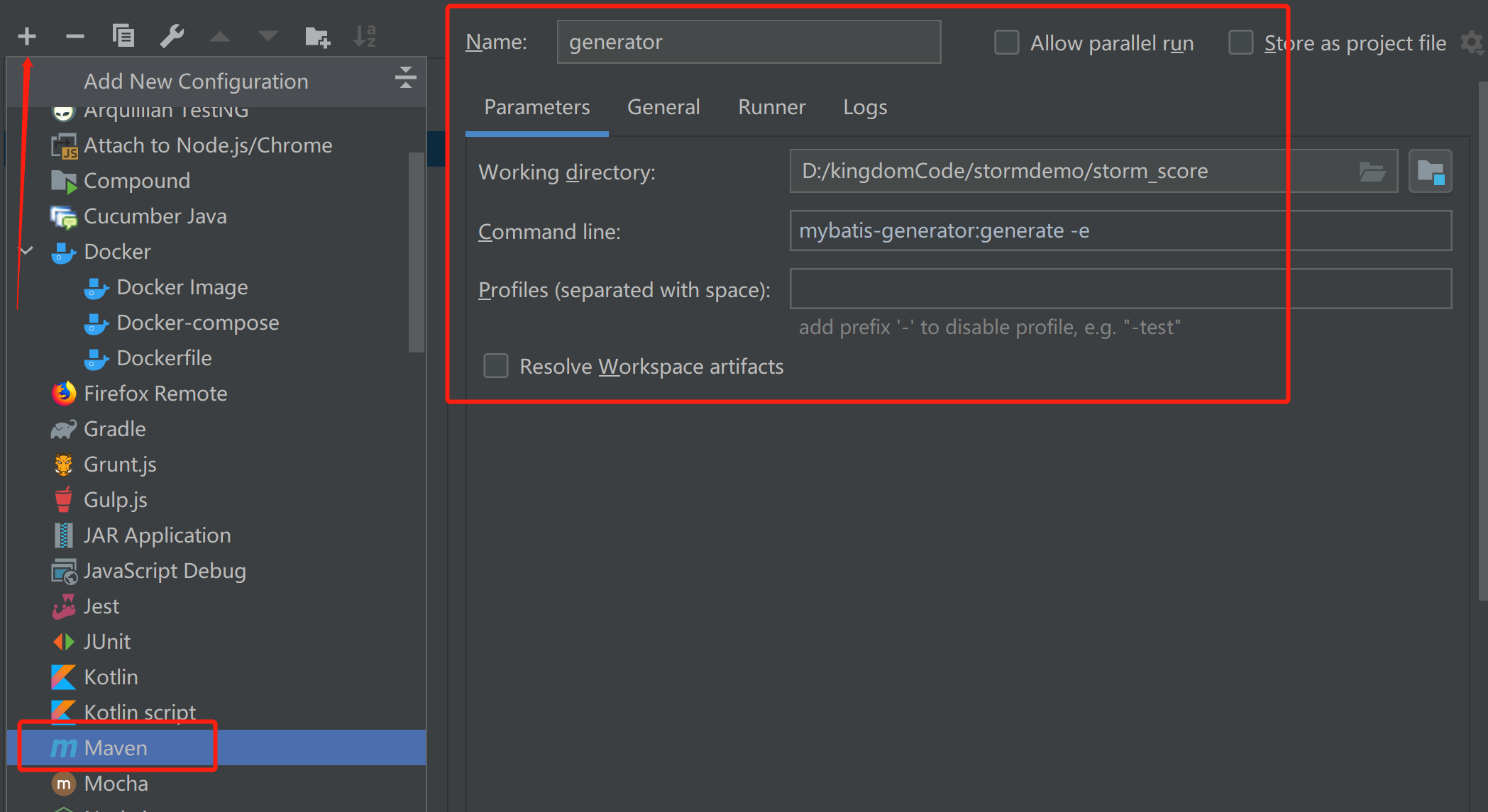This screenshot has height=812, width=1488.
Task: Click the folder browse icon in Working directory
Action: [1372, 172]
